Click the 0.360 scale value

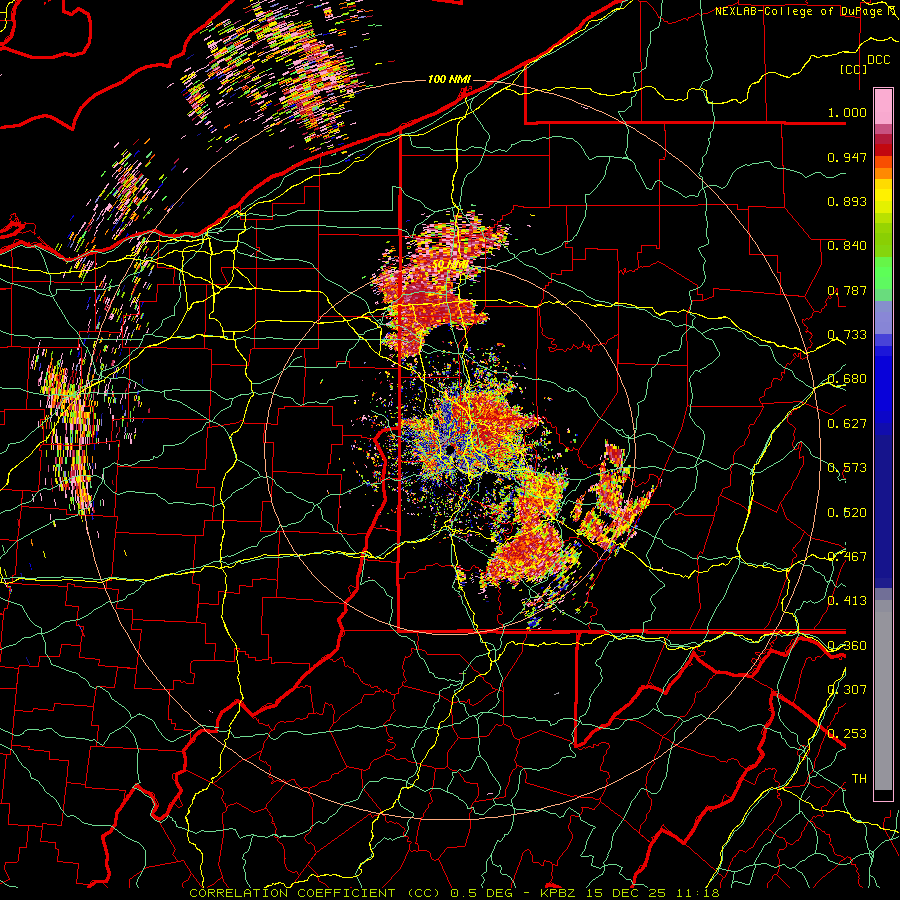[x=847, y=645]
